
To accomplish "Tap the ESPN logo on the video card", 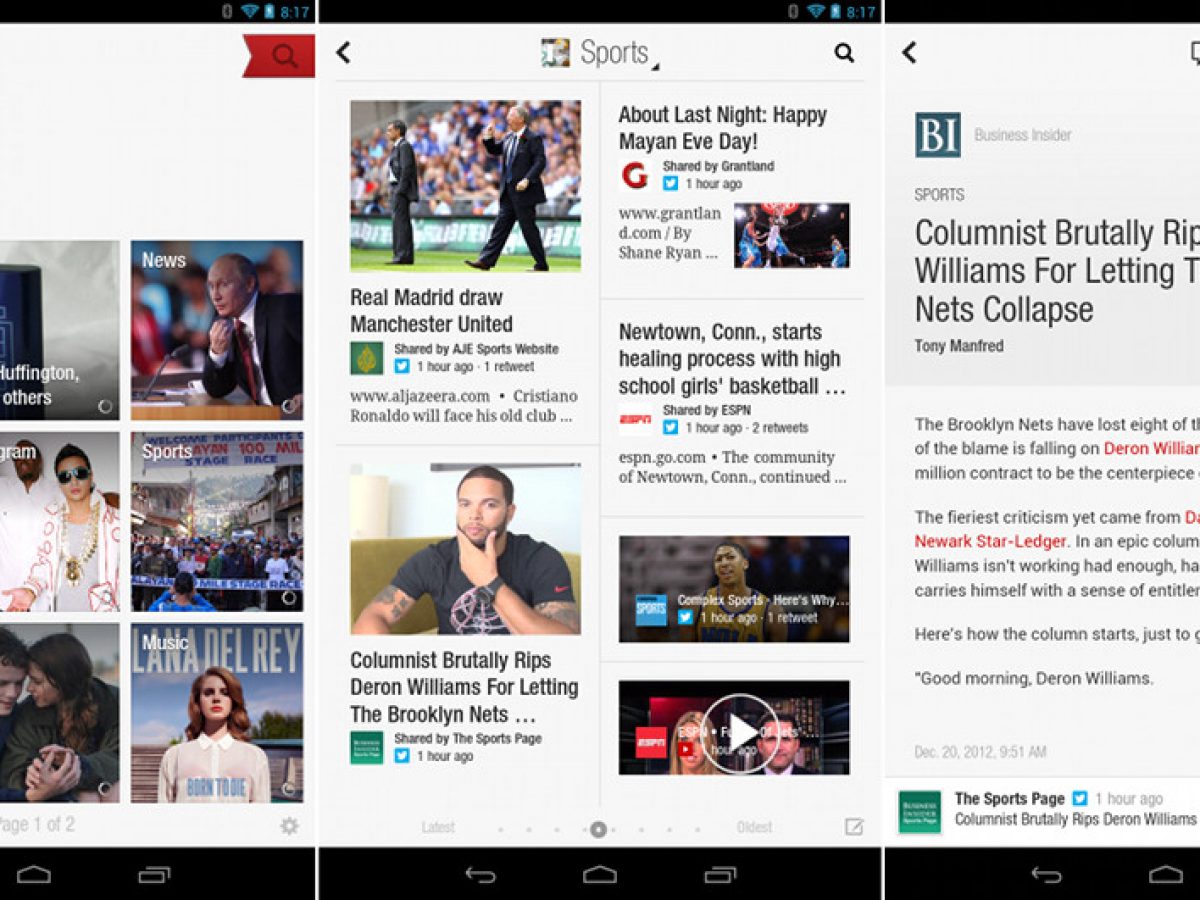I will click(x=651, y=742).
